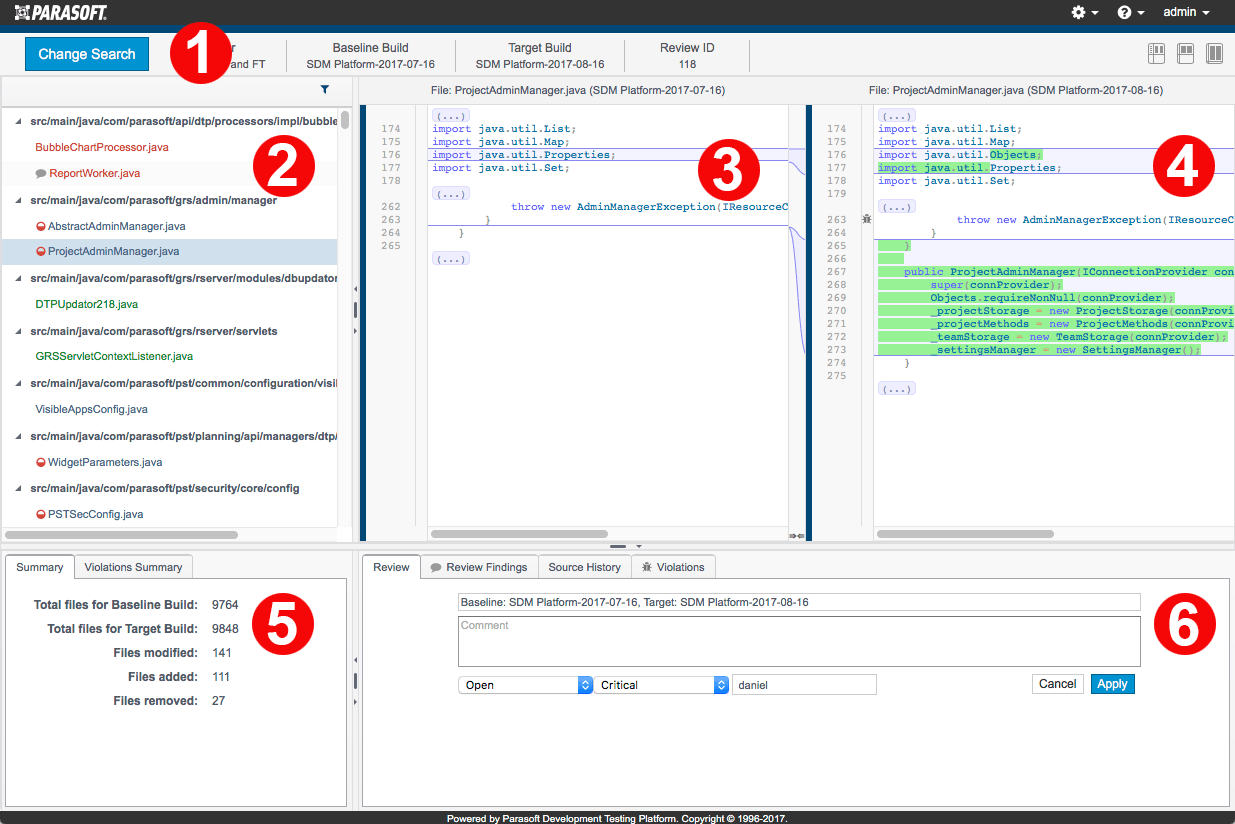Image resolution: width=1235 pixels, height=824 pixels.
Task: Open BubbleChartProcessor.java in file tree
Action: click(102, 147)
